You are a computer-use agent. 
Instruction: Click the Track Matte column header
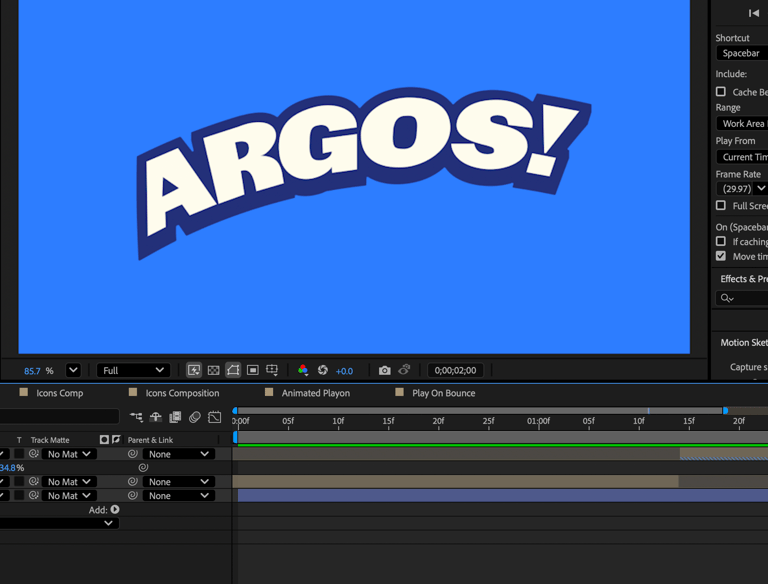[50, 440]
